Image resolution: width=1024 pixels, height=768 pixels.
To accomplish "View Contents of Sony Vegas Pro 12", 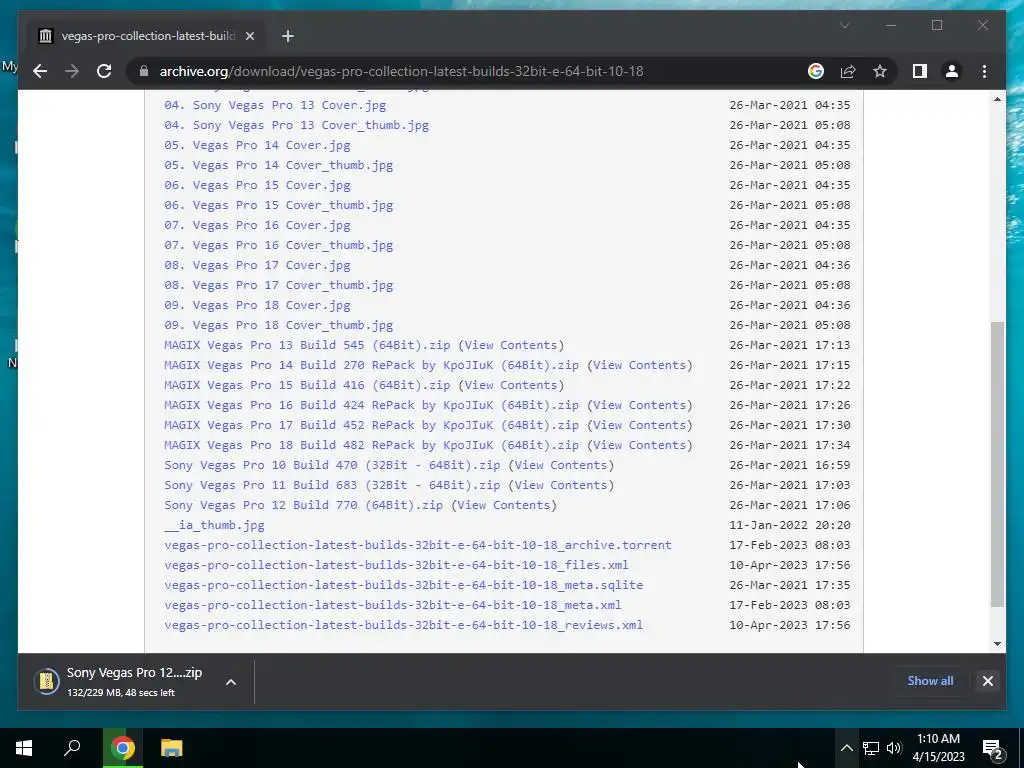I will [x=504, y=505].
